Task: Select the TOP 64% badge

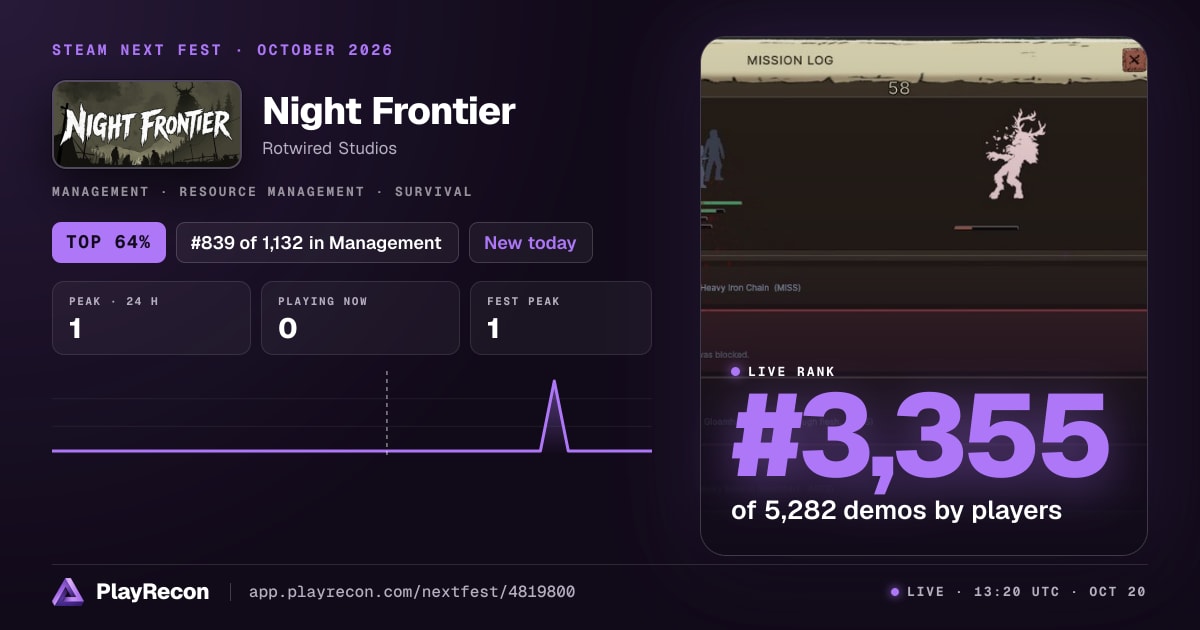Action: (x=109, y=242)
